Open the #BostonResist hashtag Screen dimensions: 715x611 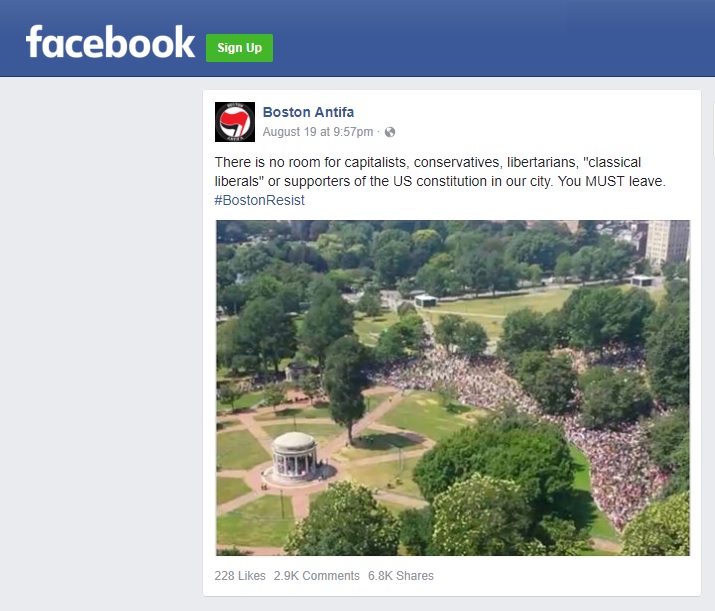(259, 200)
